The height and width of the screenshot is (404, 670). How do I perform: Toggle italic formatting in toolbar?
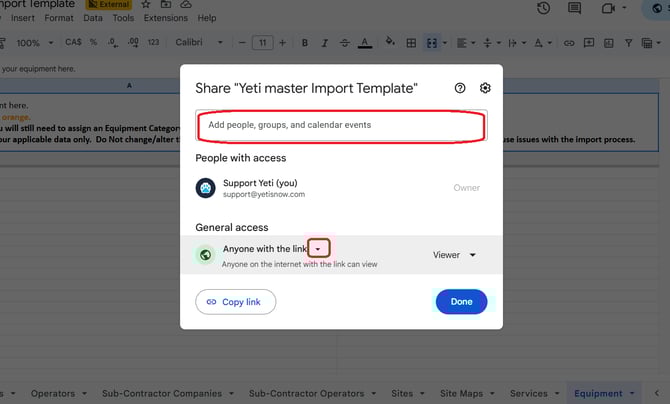click(323, 43)
